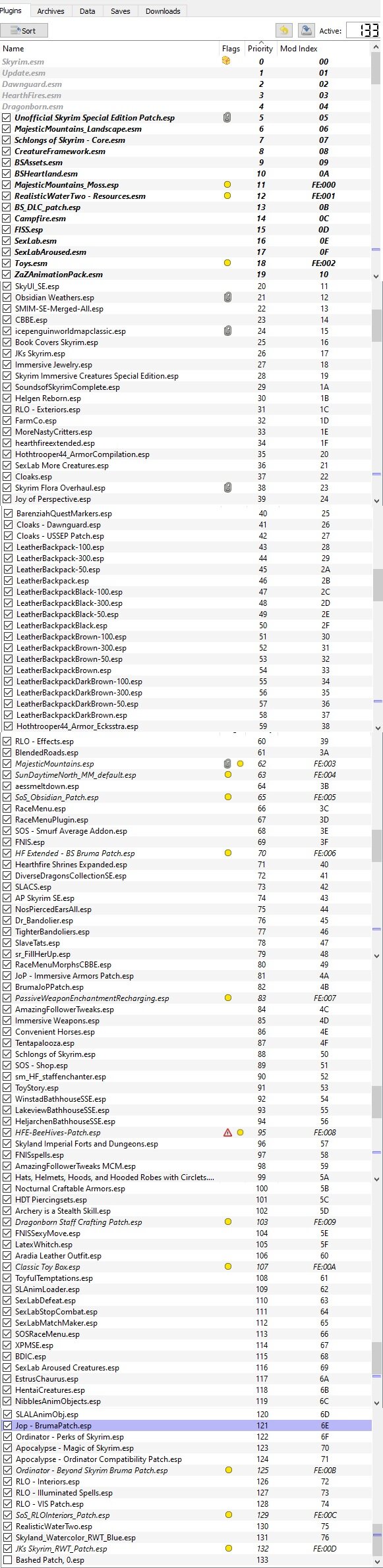Viewport: 383px width, 1568px height.
Task: Enable the Bashed Patch, 0.esp checkbox
Action: [x=7, y=1560]
